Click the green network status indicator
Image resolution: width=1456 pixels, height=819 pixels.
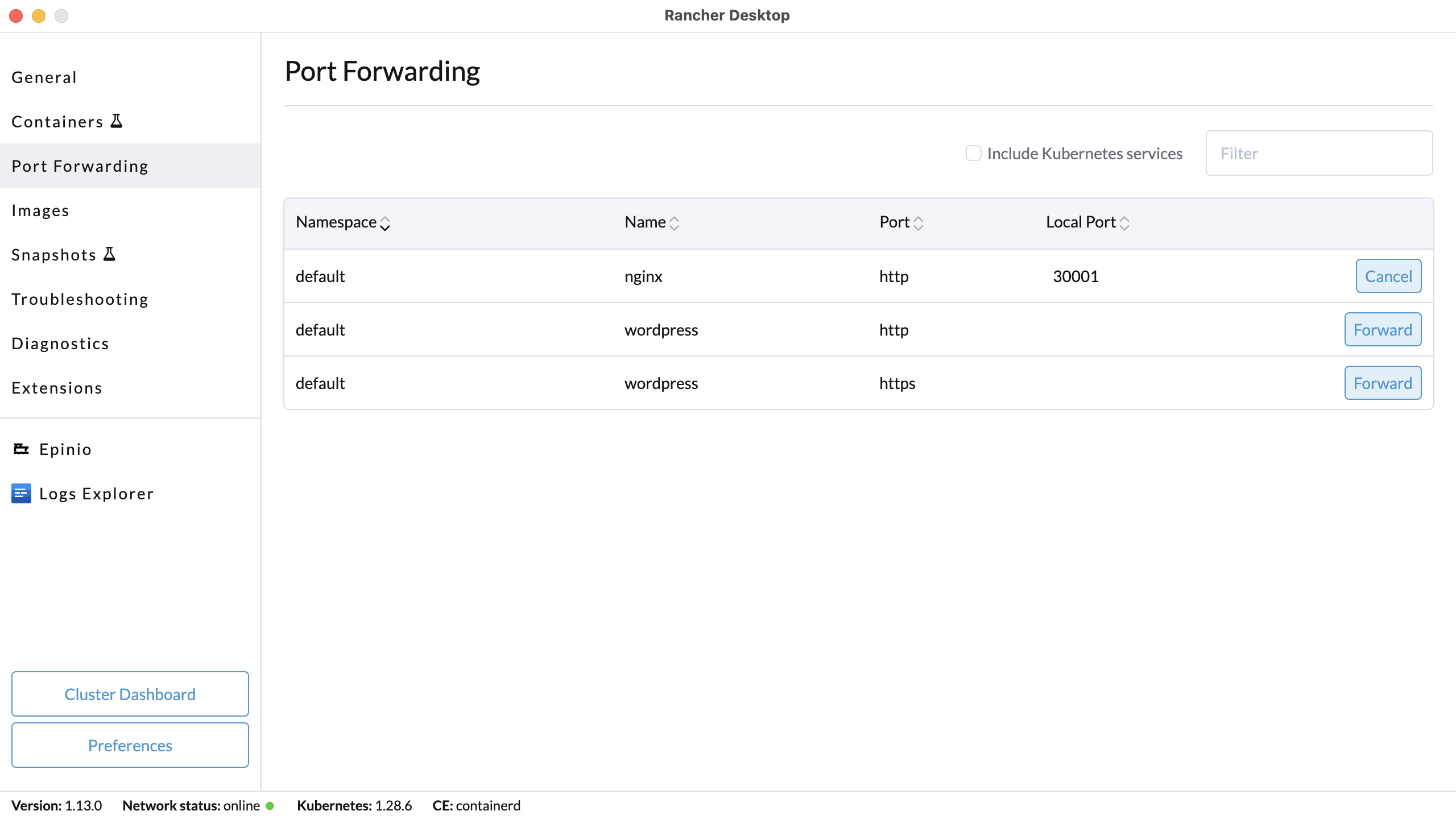270,805
